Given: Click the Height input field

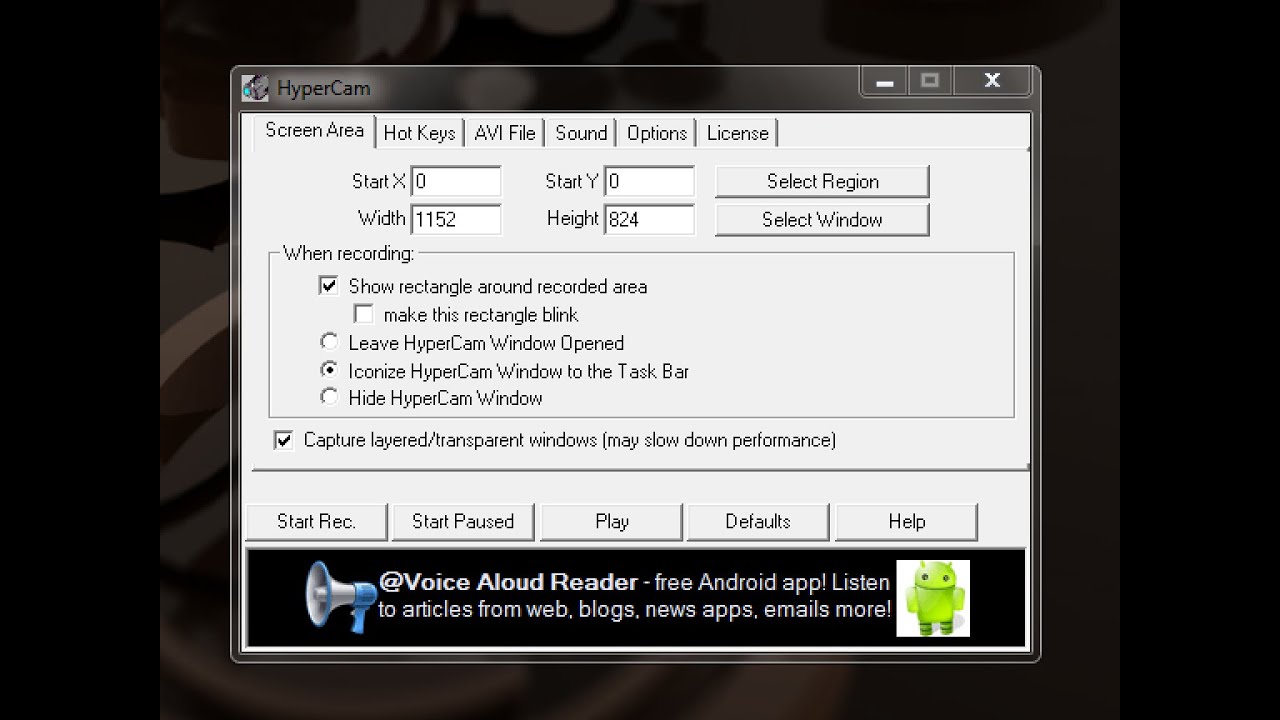Looking at the screenshot, I should click(649, 219).
